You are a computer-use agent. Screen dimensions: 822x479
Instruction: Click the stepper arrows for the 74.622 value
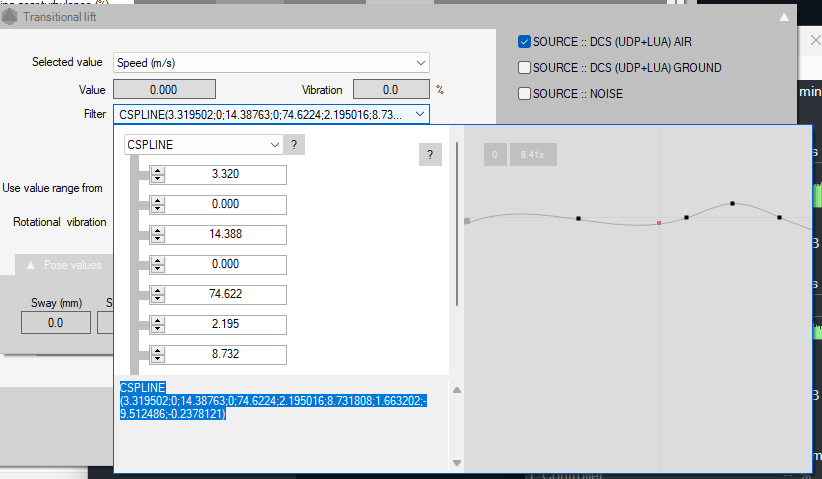pyautogui.click(x=157, y=295)
